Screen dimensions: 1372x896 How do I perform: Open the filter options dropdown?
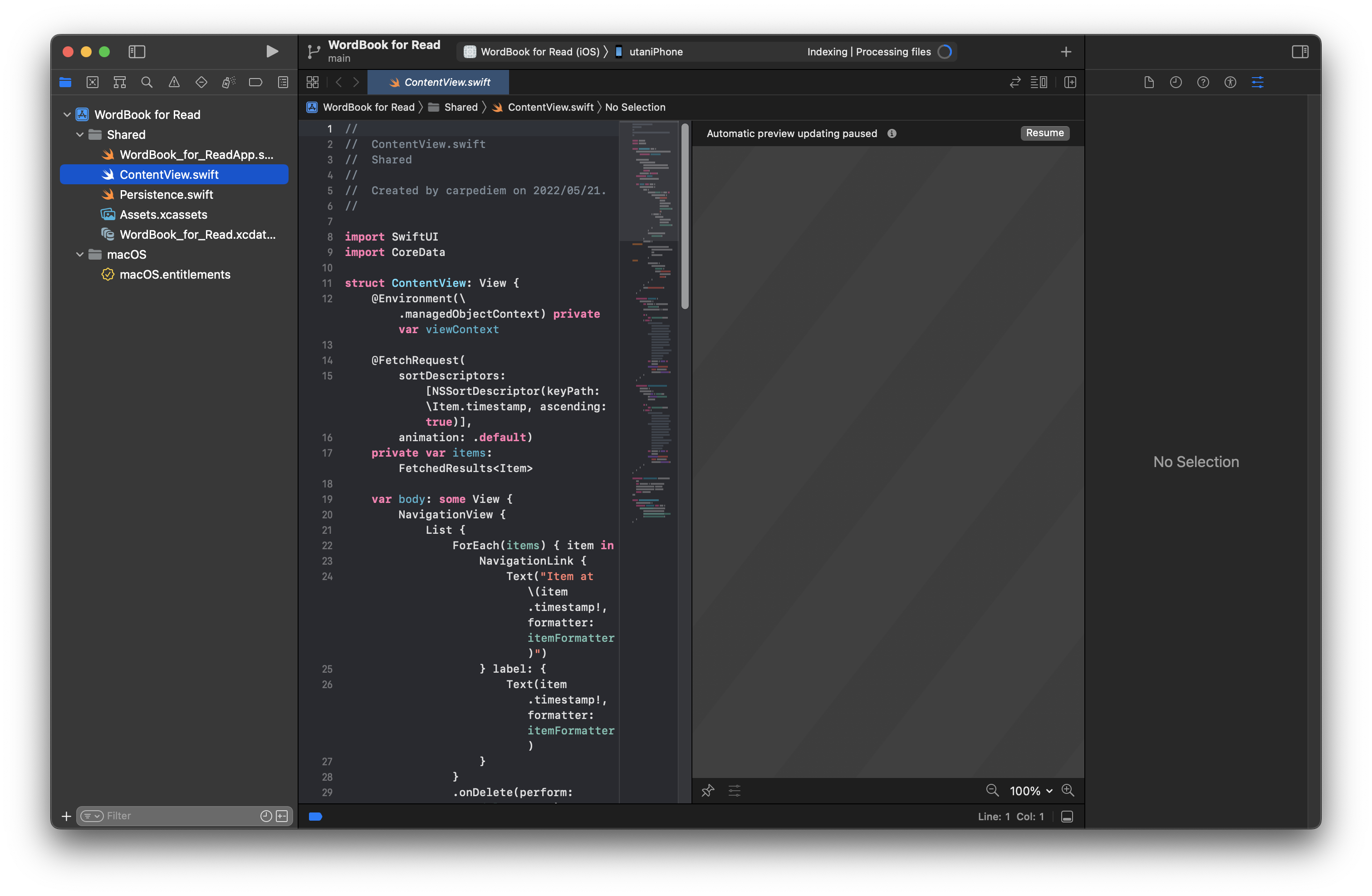pyautogui.click(x=92, y=816)
